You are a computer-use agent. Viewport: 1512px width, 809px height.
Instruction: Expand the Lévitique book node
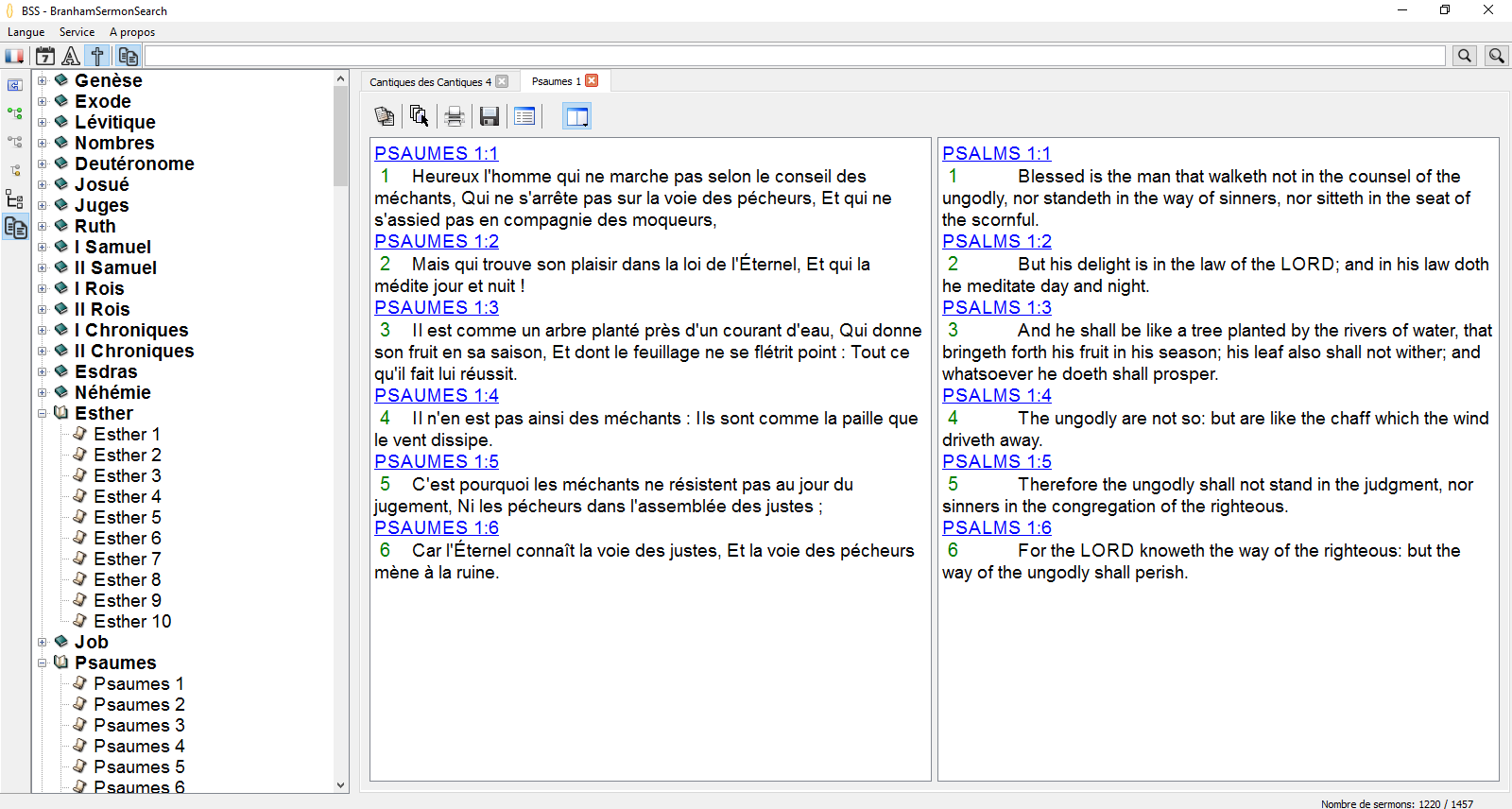[x=42, y=122]
